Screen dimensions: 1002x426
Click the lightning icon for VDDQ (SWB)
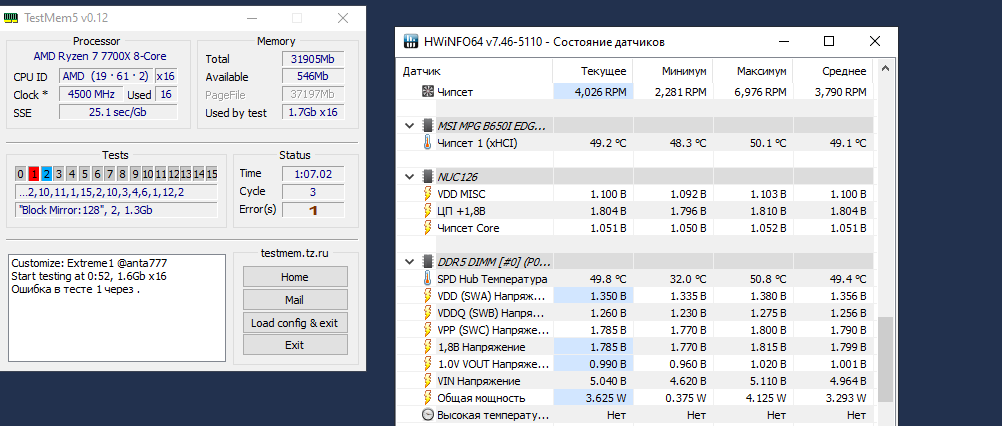[x=428, y=313]
